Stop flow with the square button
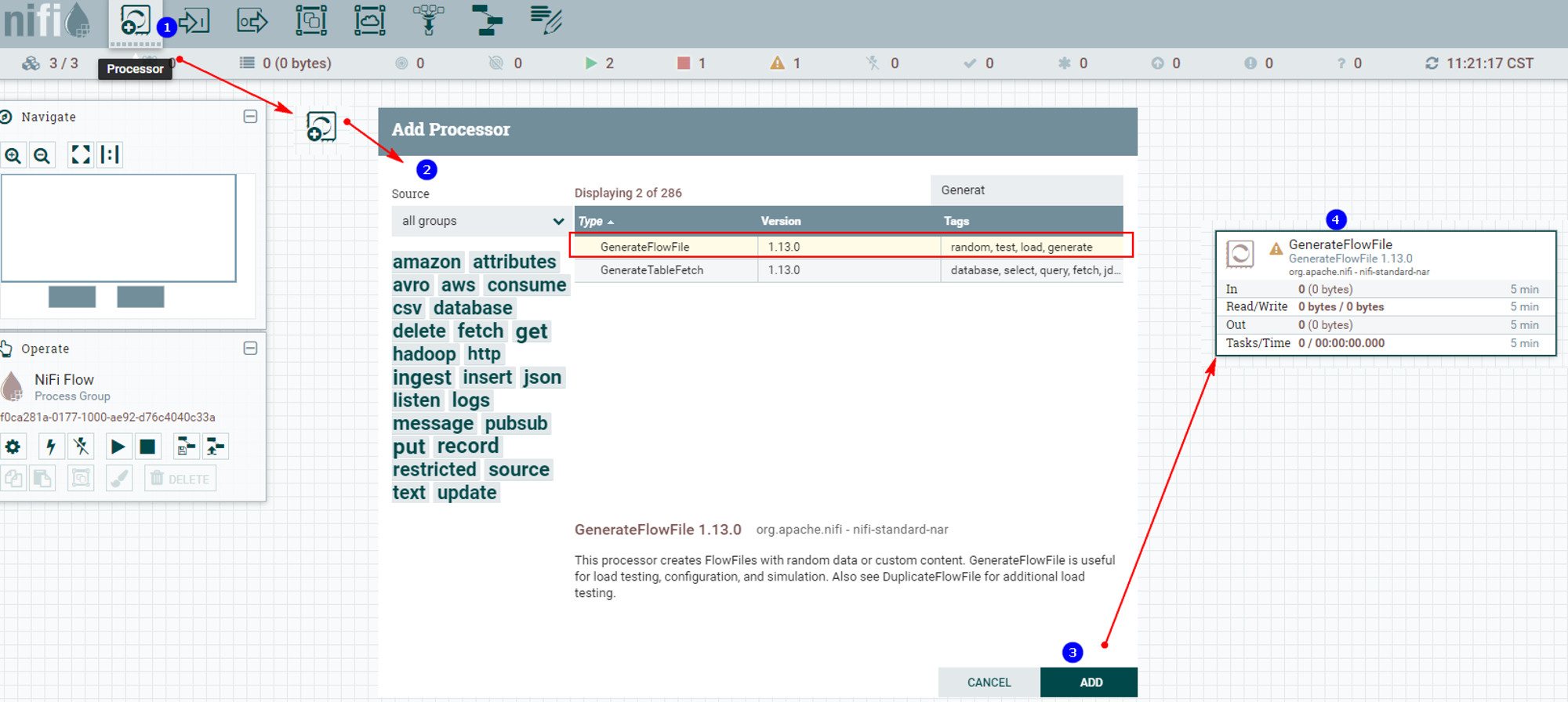The image size is (1568, 702). pos(147,447)
